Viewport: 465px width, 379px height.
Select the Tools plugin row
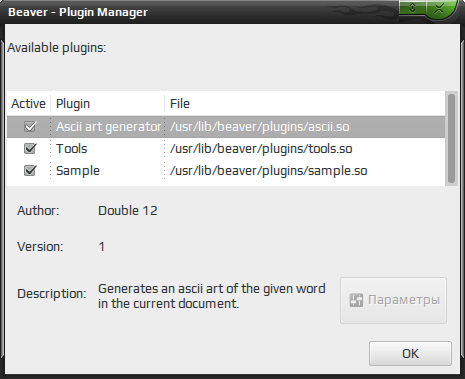click(226, 149)
